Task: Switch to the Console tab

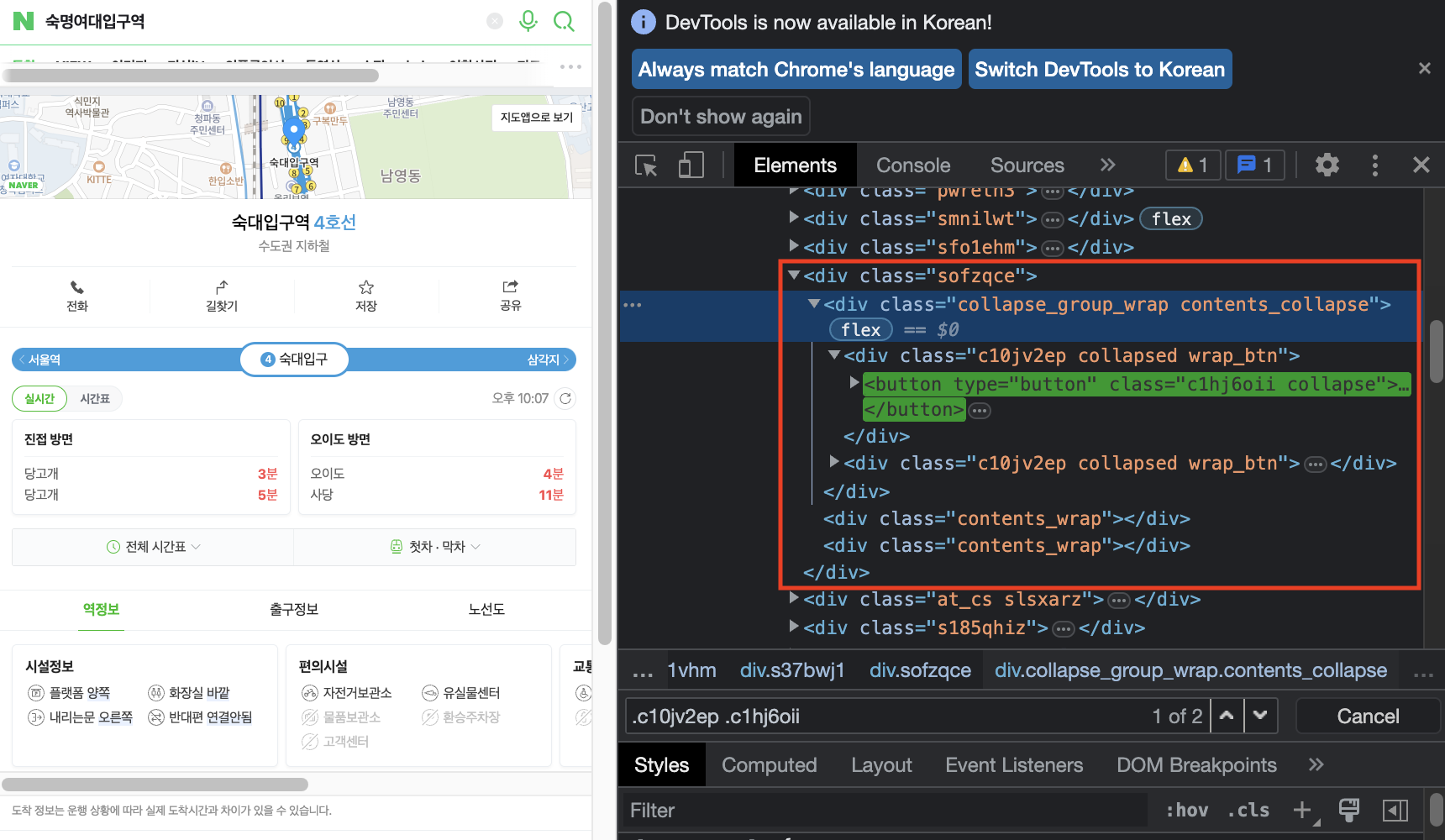Action: point(913,165)
